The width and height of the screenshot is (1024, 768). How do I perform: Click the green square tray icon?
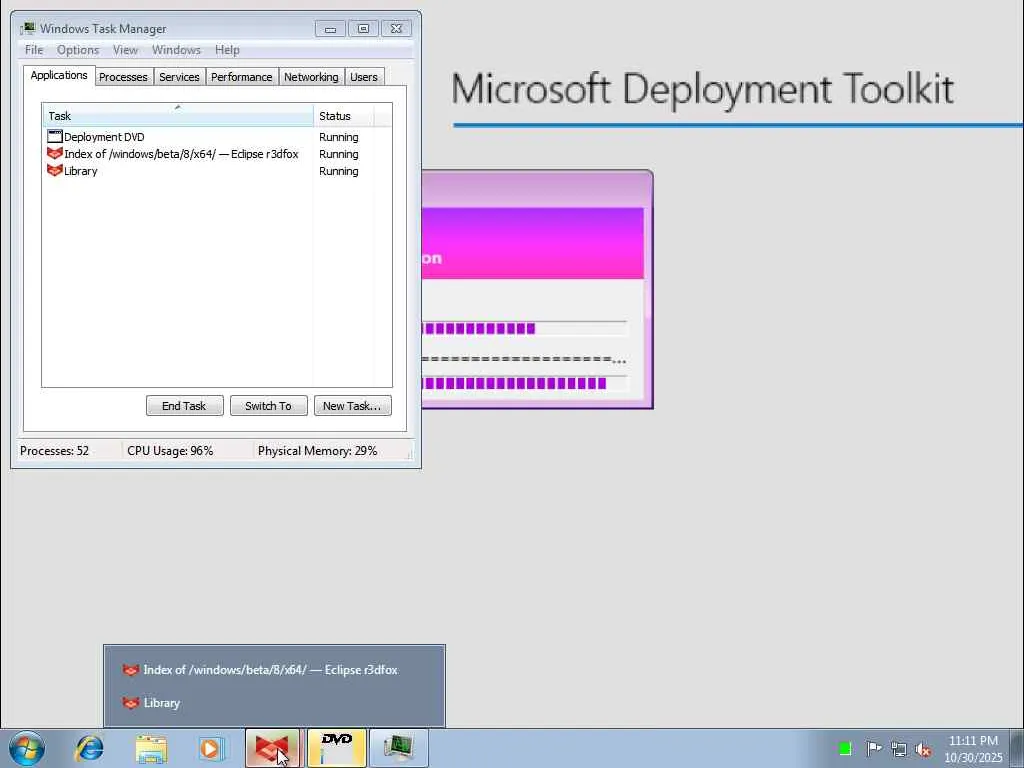[844, 748]
